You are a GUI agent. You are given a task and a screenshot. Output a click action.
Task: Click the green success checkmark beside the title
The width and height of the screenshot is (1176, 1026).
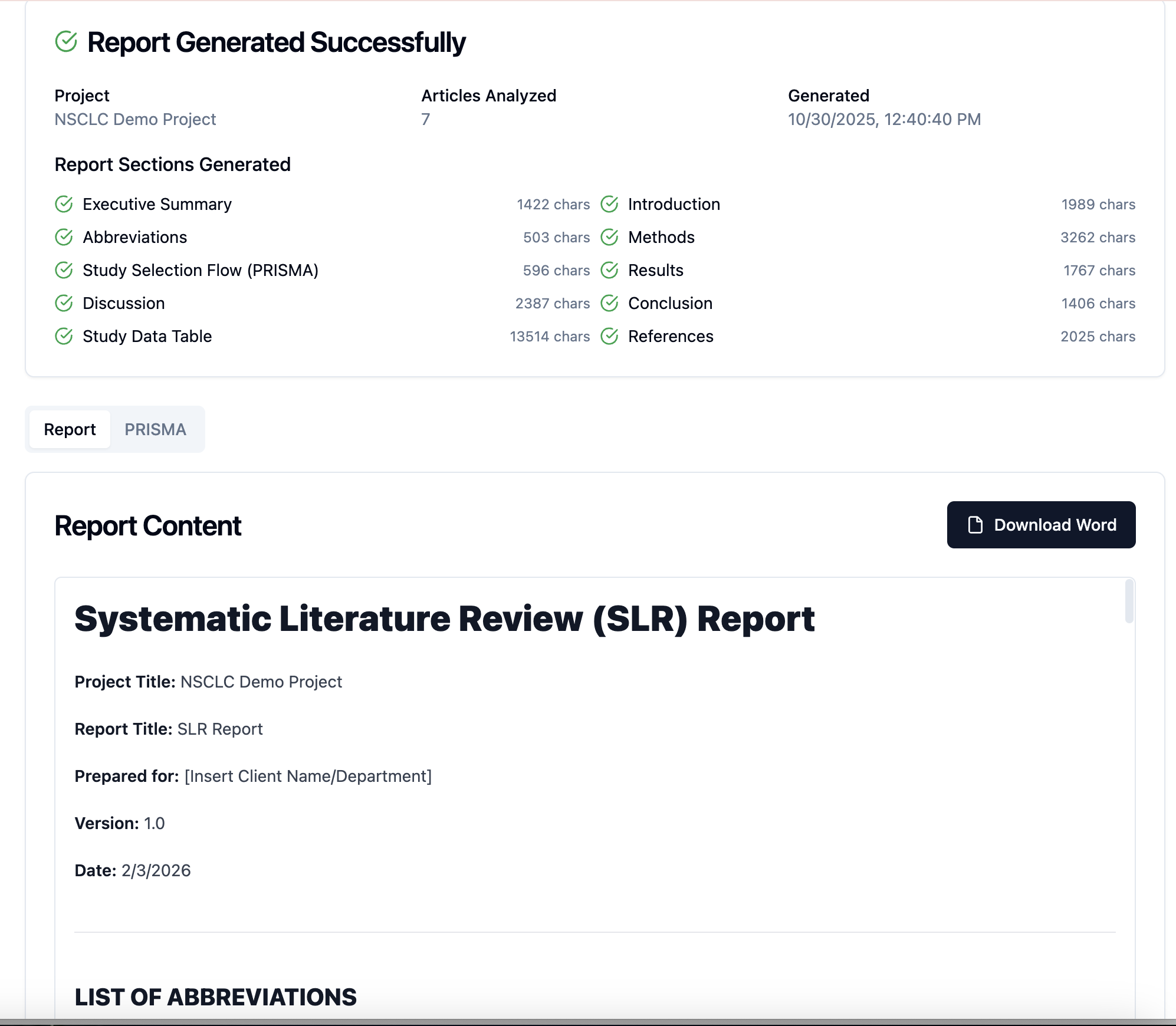pyautogui.click(x=66, y=42)
